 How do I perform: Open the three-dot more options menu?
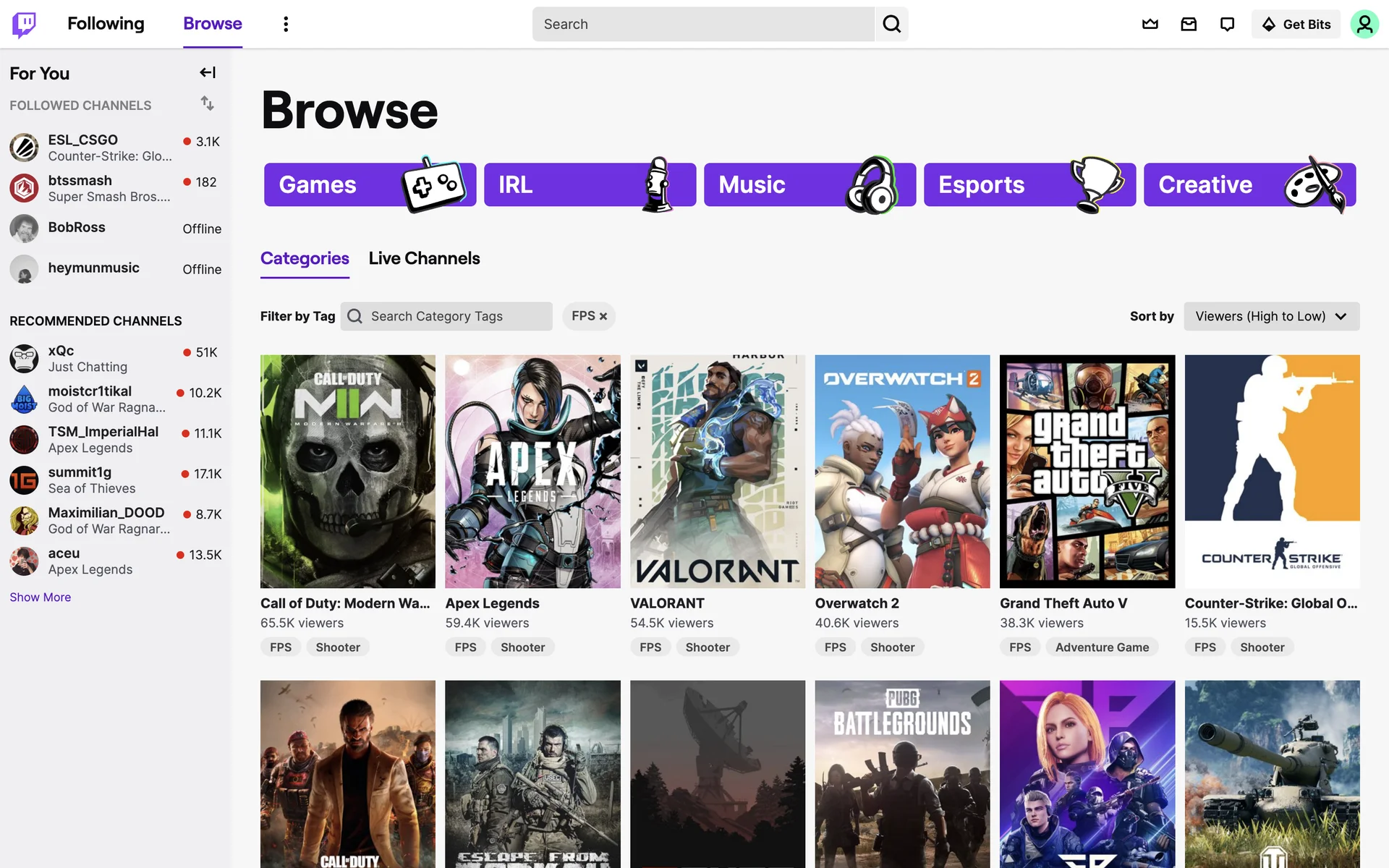pyautogui.click(x=286, y=24)
